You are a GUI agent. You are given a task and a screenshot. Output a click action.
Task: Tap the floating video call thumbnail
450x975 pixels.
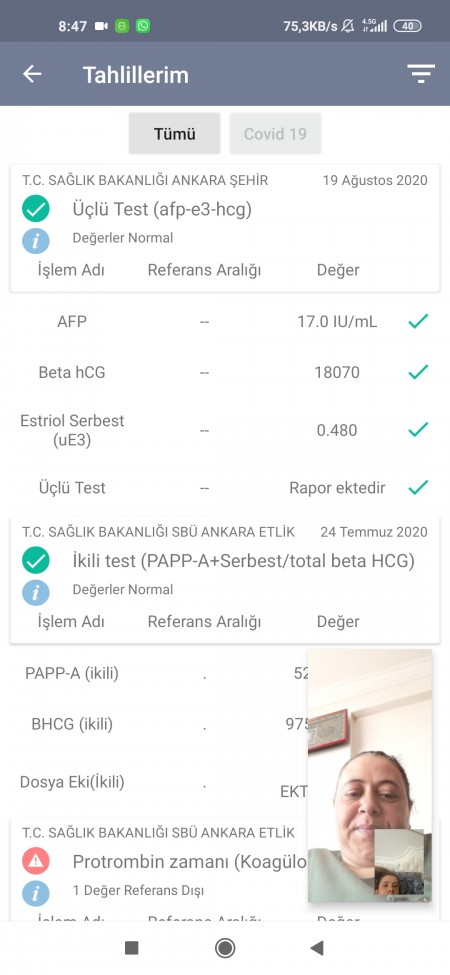(370, 775)
